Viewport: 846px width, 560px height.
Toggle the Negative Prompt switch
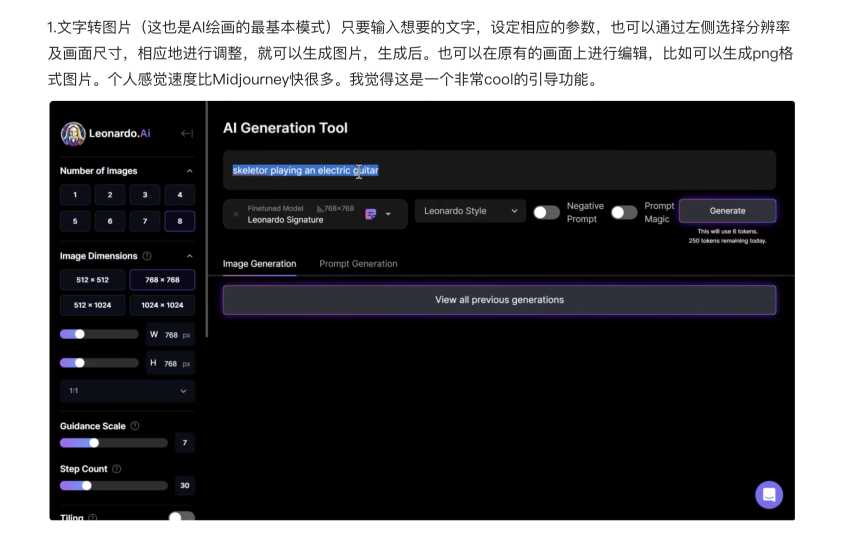click(x=547, y=212)
